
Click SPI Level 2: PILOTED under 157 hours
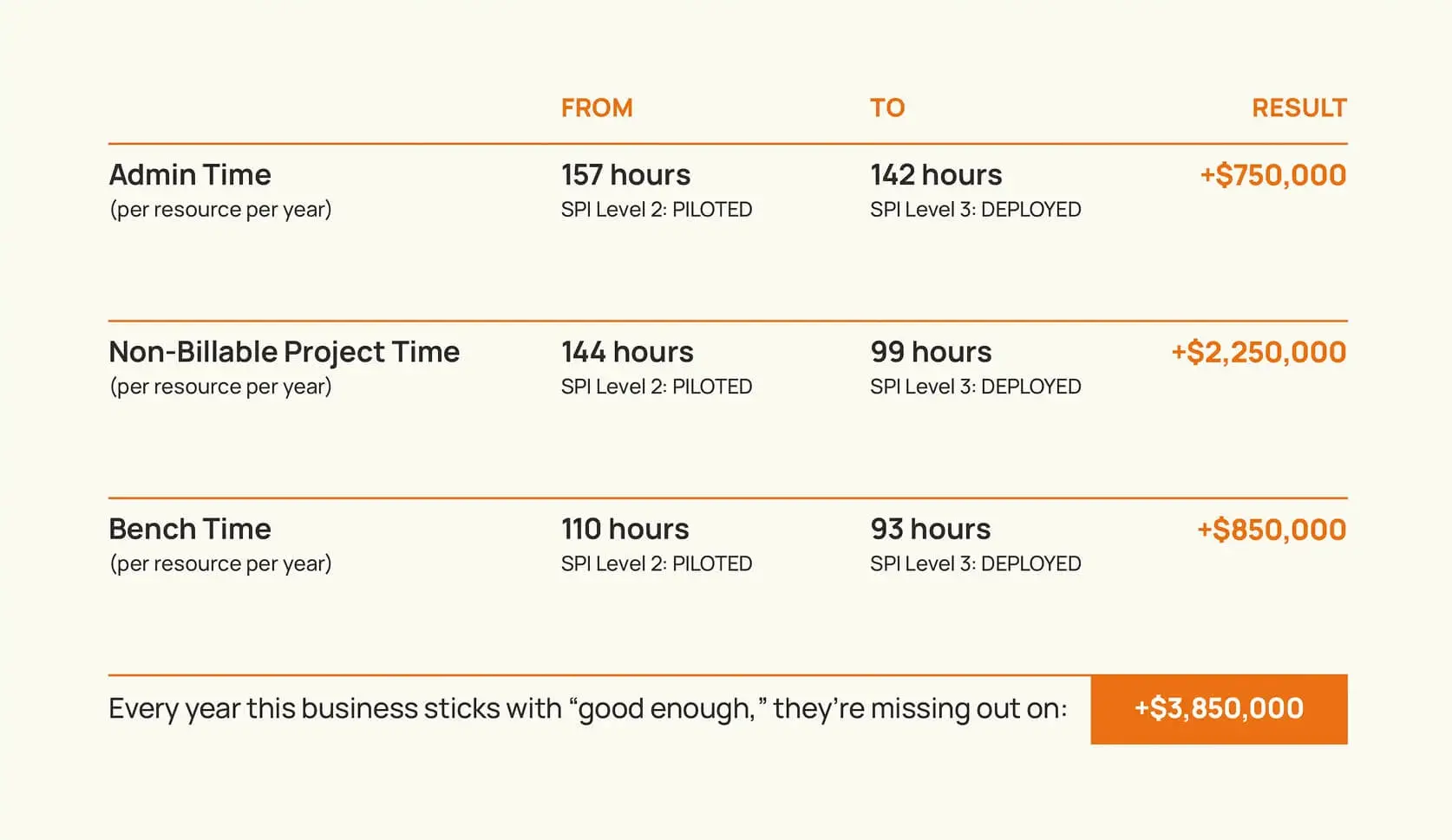pyautogui.click(x=656, y=210)
